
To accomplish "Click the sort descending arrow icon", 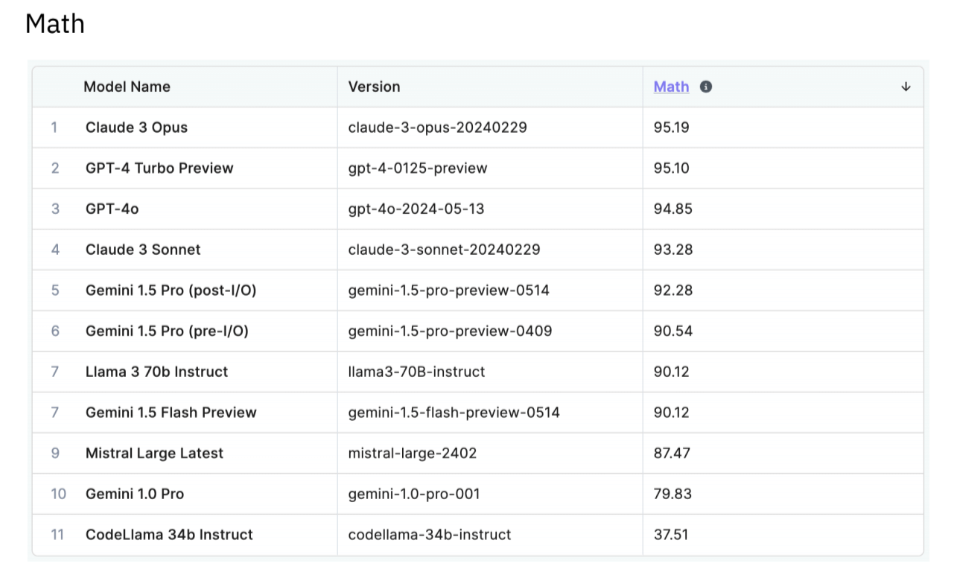I will tap(906, 87).
